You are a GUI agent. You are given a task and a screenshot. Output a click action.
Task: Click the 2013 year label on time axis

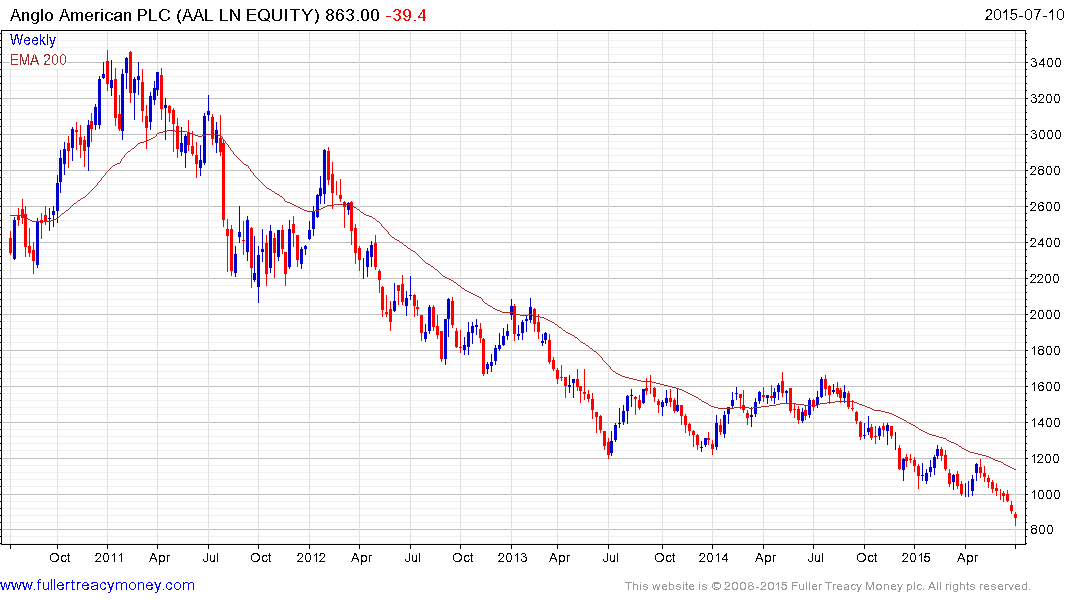pos(512,557)
